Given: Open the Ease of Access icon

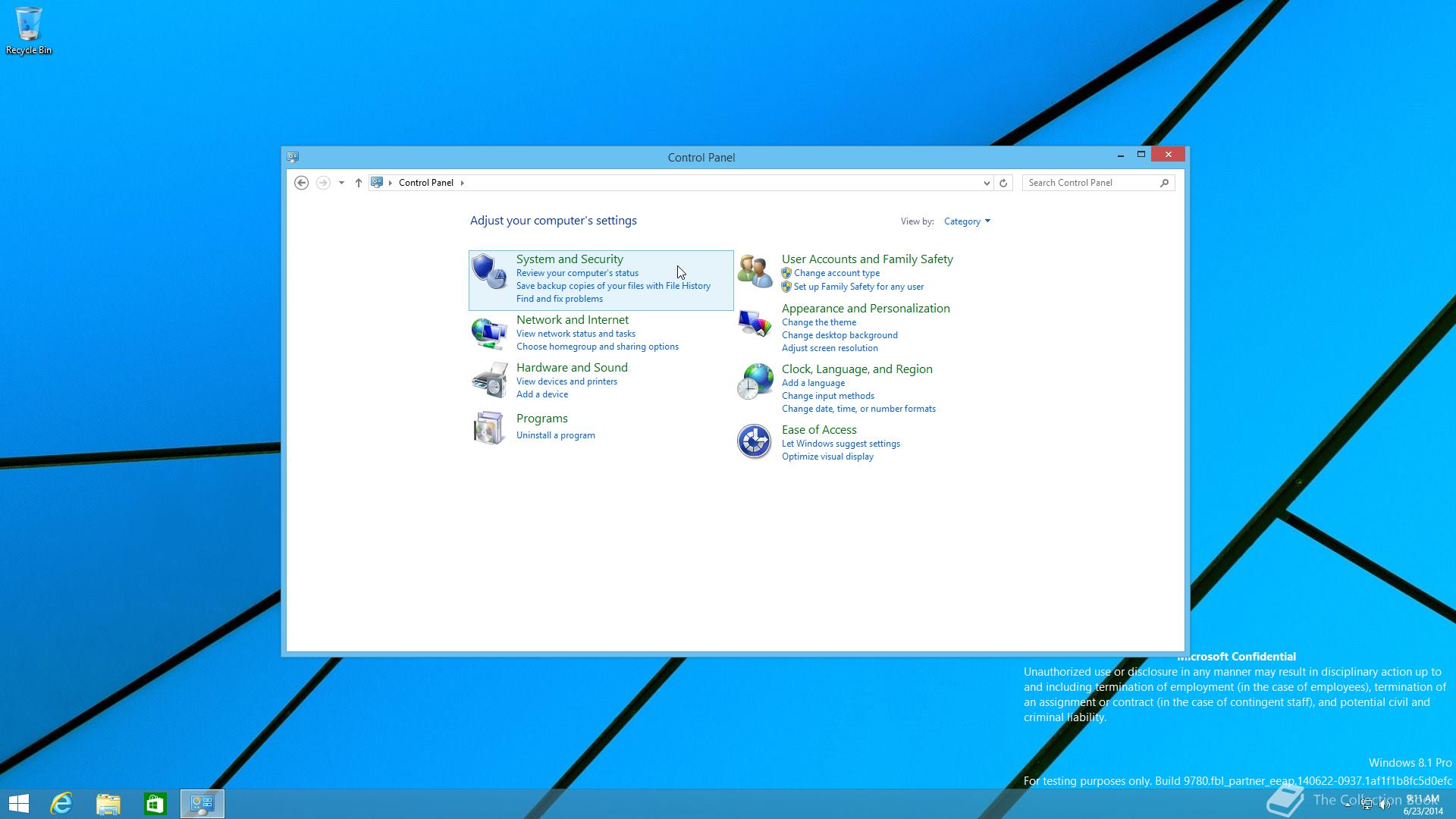Looking at the screenshot, I should (x=755, y=441).
